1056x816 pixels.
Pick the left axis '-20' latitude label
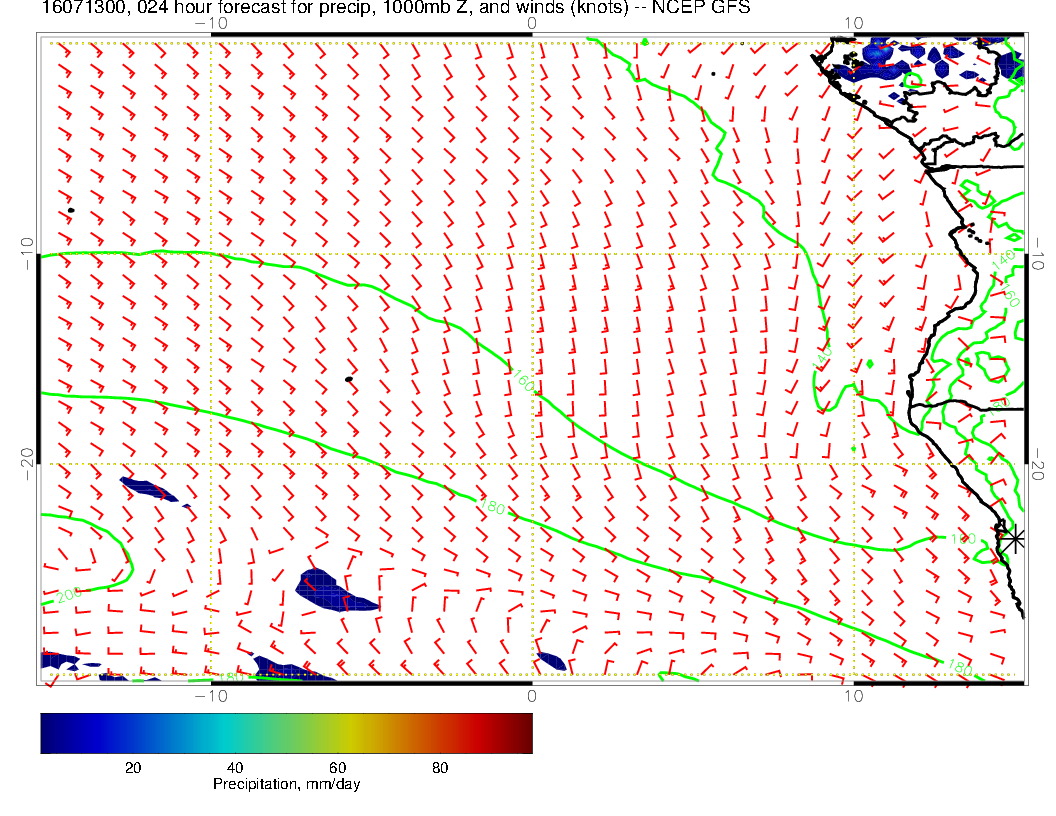tap(28, 464)
